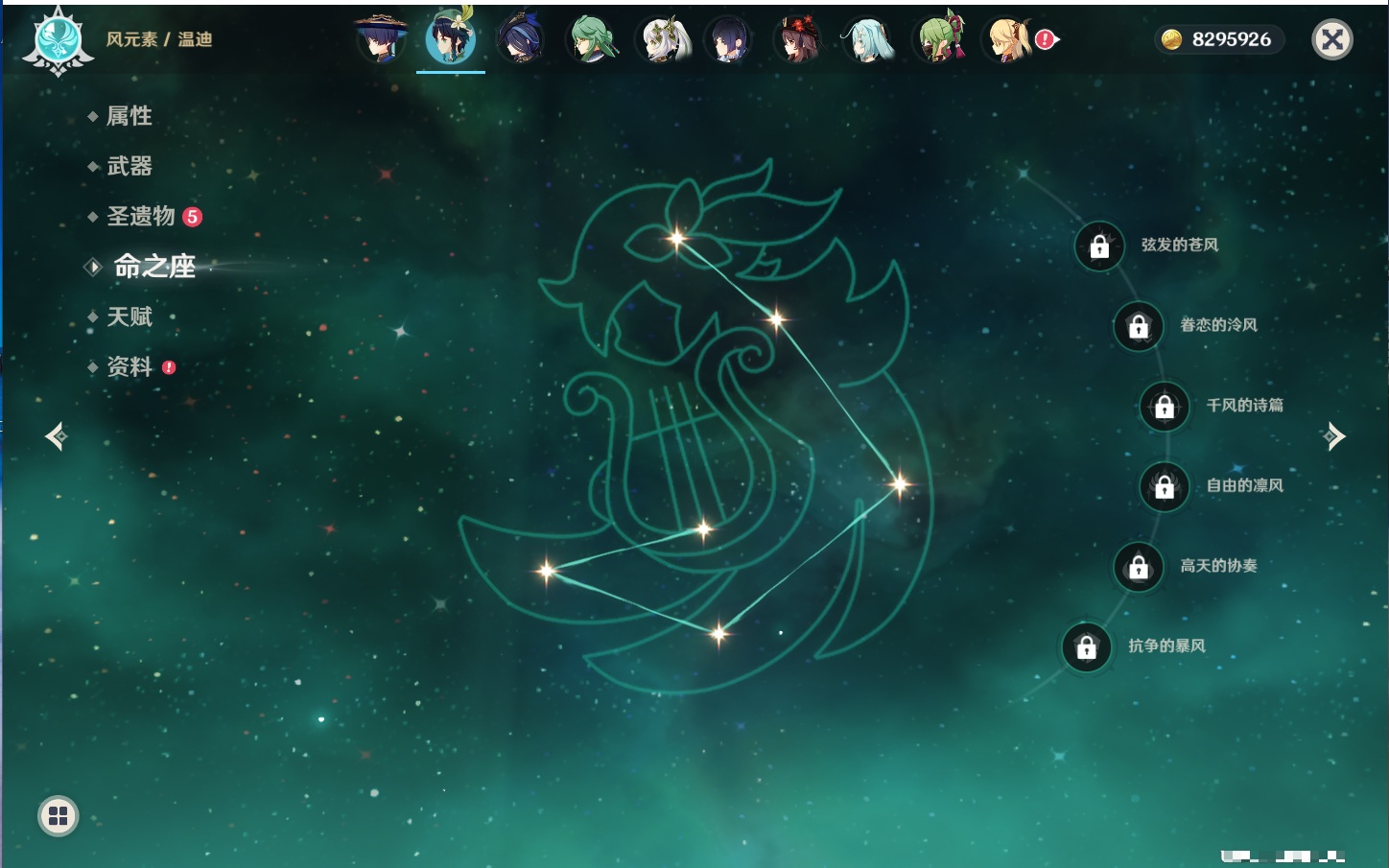The image size is (1389, 868).
Task: Open the 资料 profile tab
Action: 129,366
